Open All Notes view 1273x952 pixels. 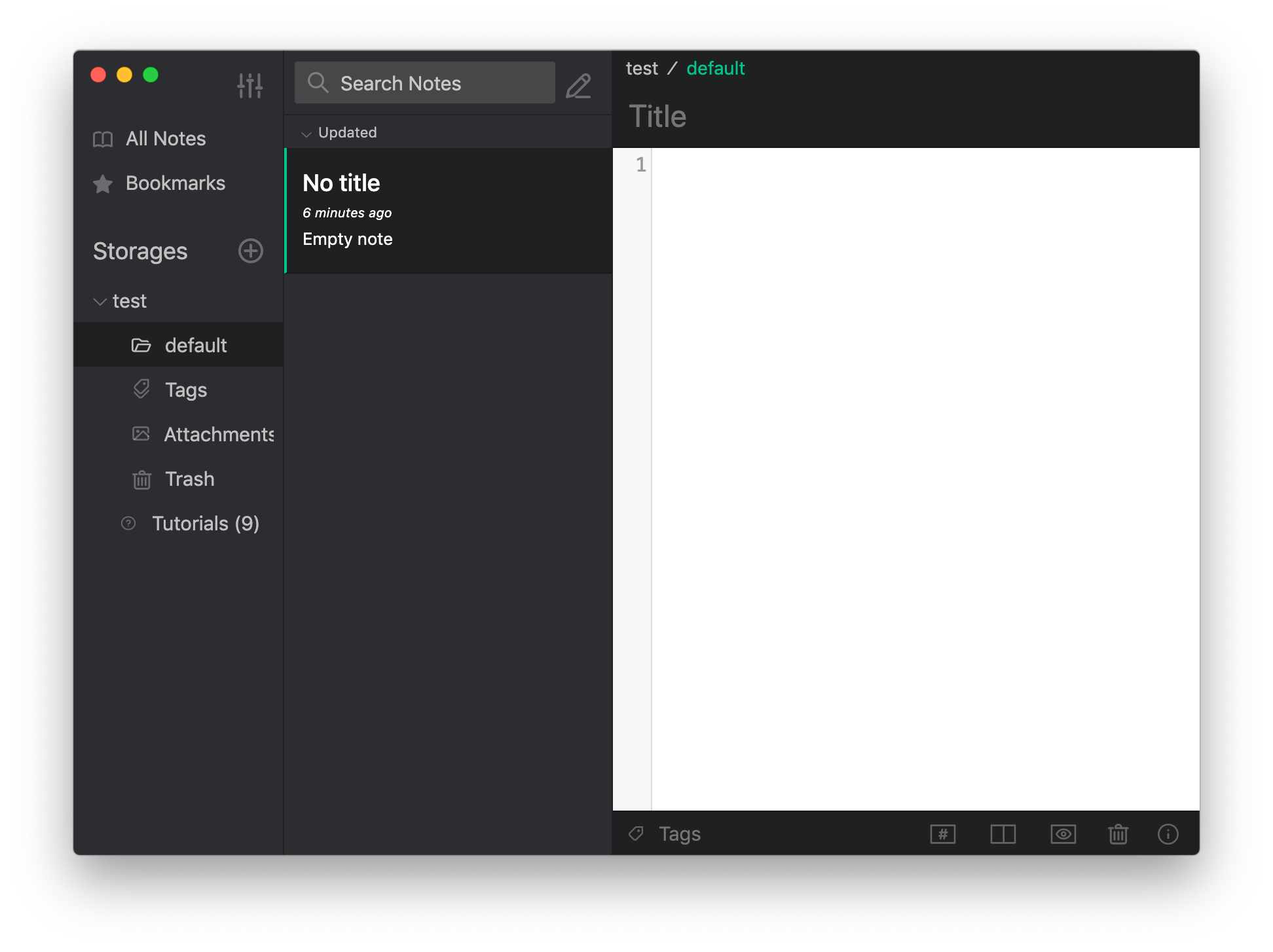point(166,138)
